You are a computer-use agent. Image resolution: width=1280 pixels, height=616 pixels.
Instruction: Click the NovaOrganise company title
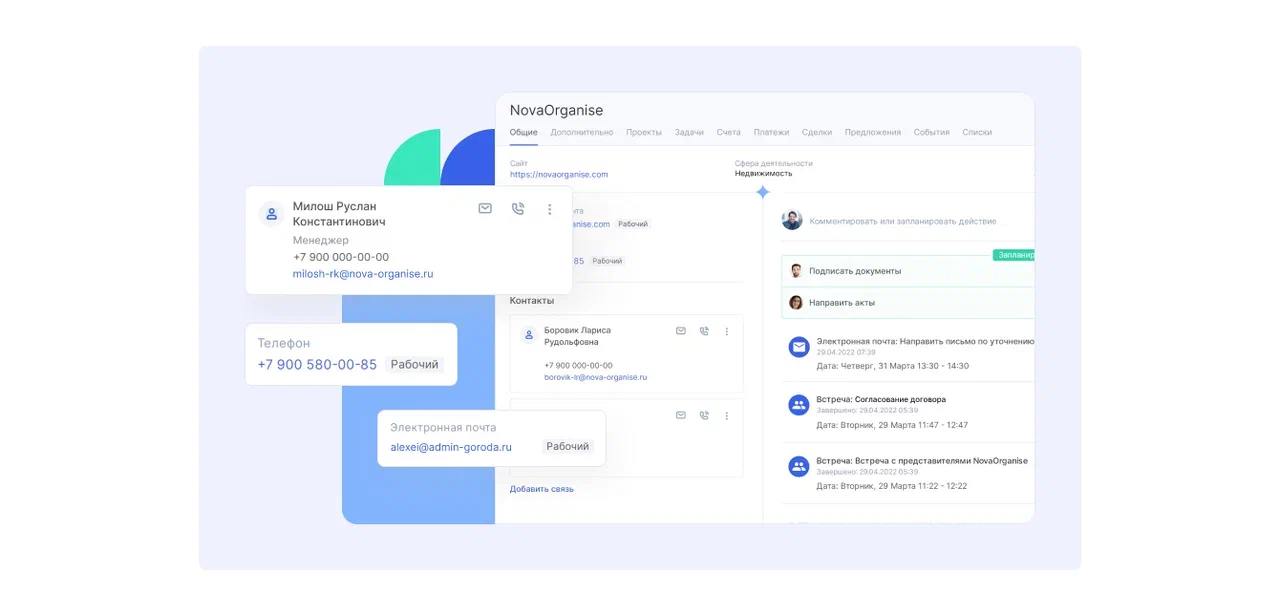pos(556,110)
